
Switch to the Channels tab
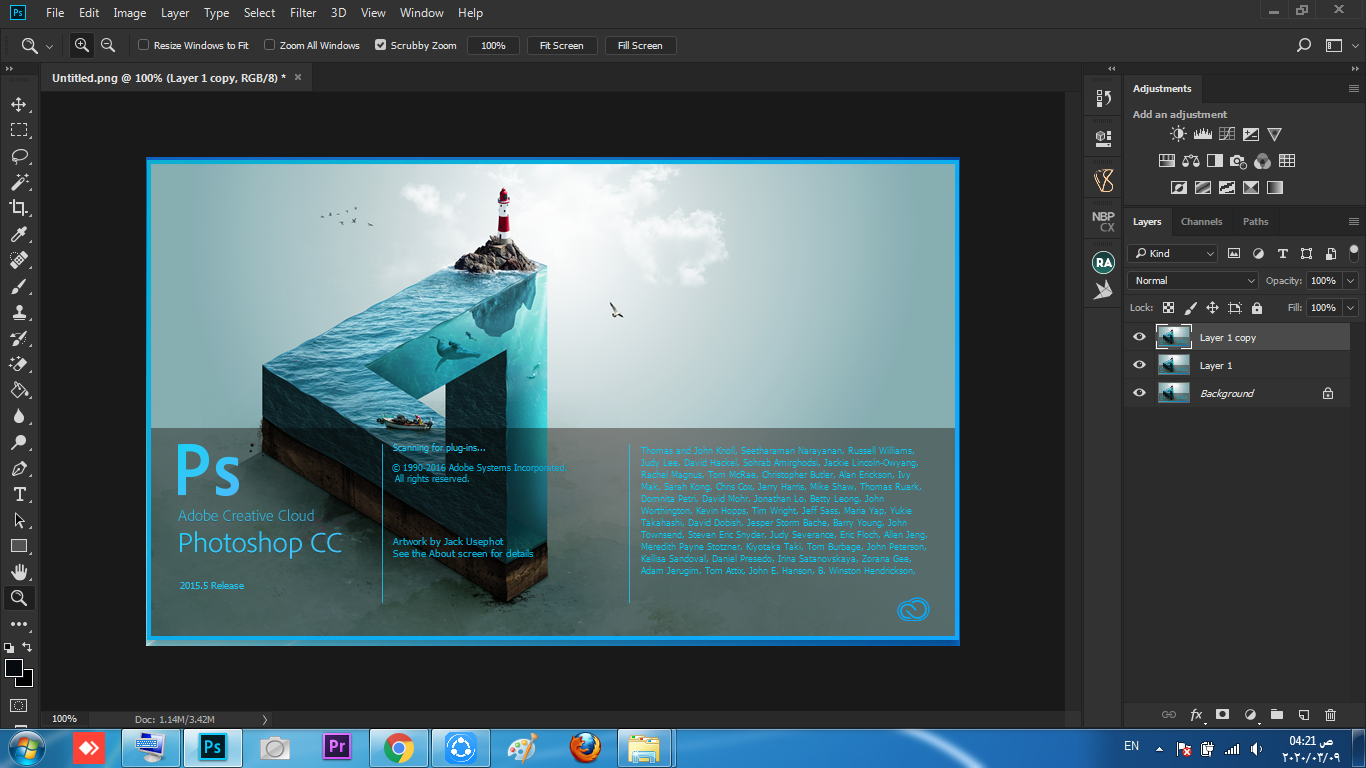1201,222
